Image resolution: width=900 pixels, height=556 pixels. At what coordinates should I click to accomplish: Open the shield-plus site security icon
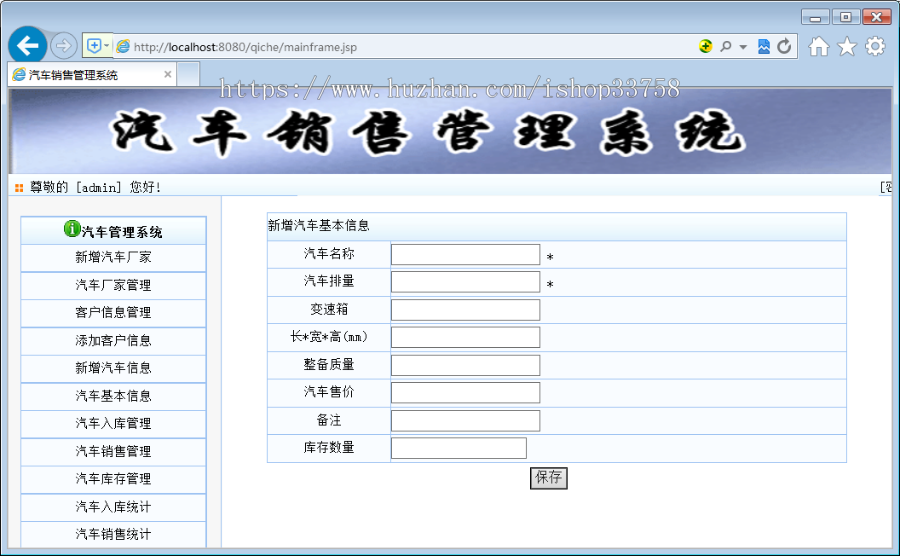94,45
